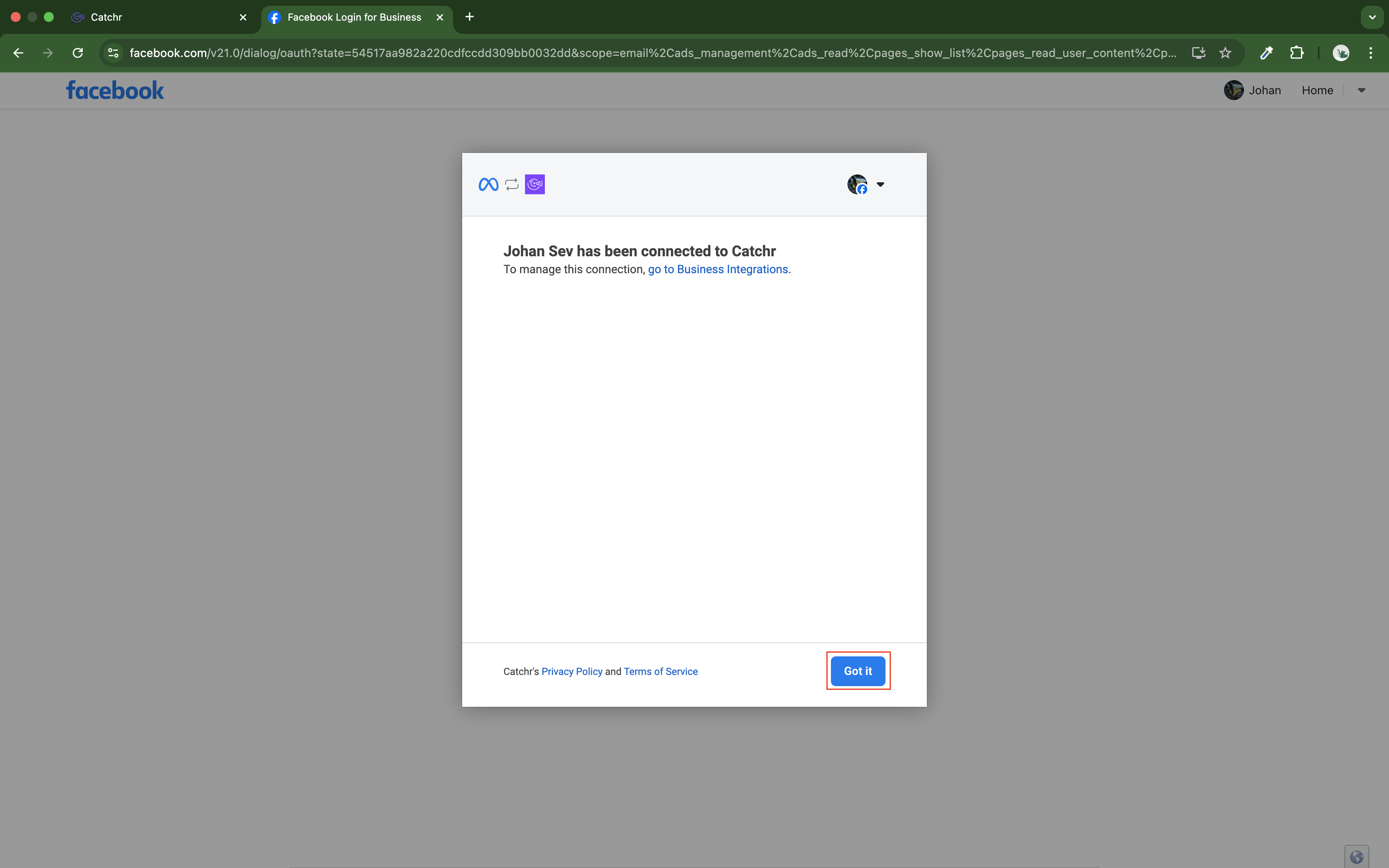Open the Terms of Service link

pyautogui.click(x=661, y=671)
